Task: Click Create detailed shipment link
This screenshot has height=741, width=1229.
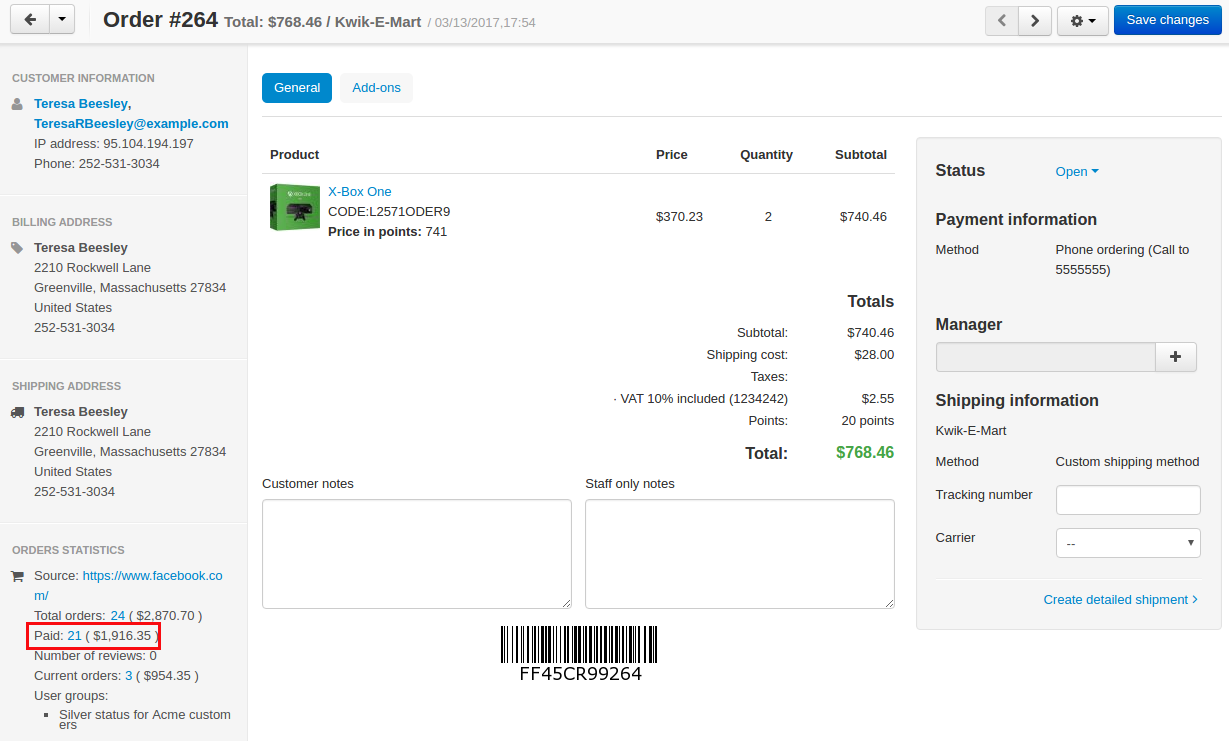Action: 1121,600
